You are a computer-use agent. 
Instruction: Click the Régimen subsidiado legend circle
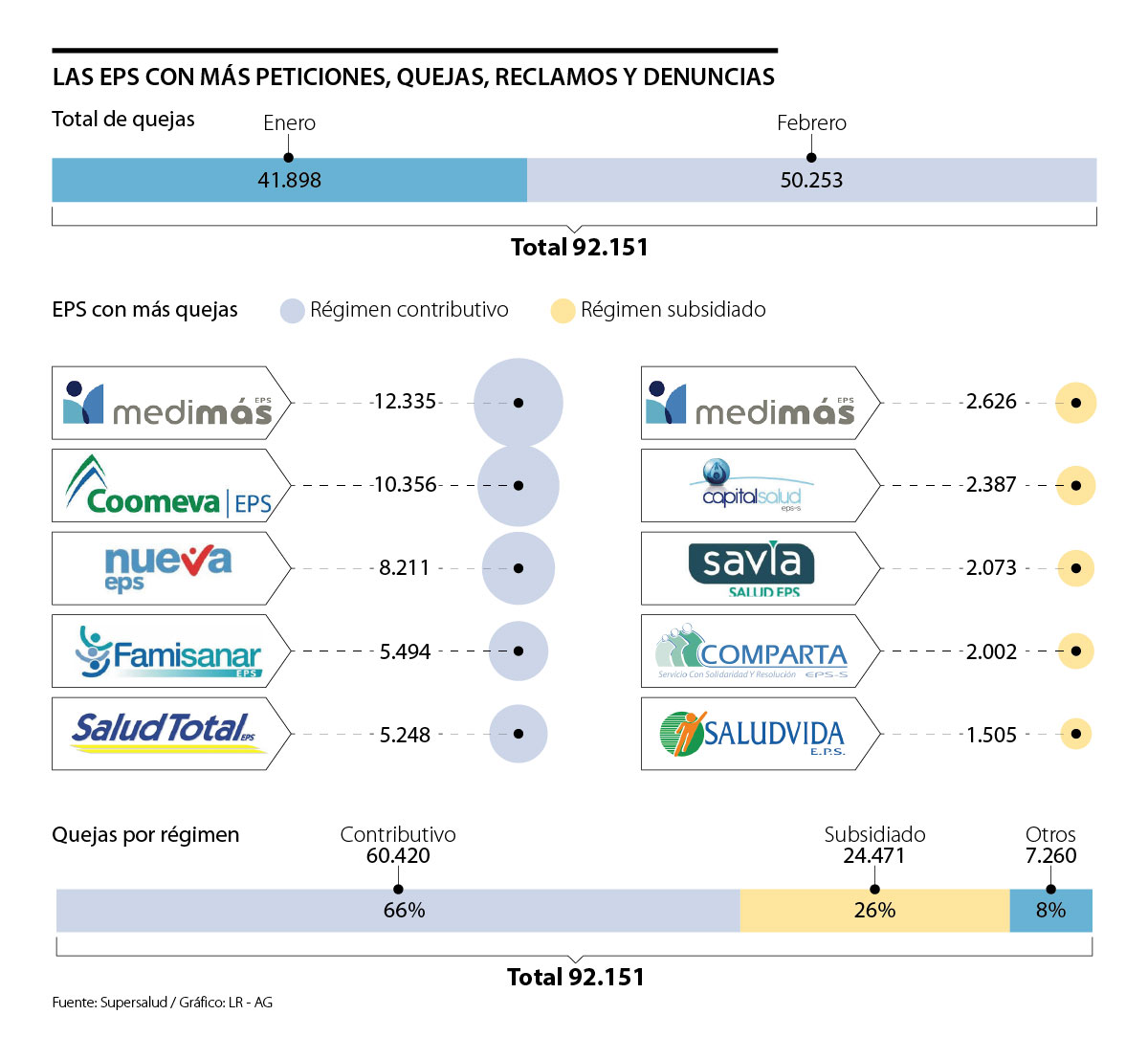(x=563, y=311)
